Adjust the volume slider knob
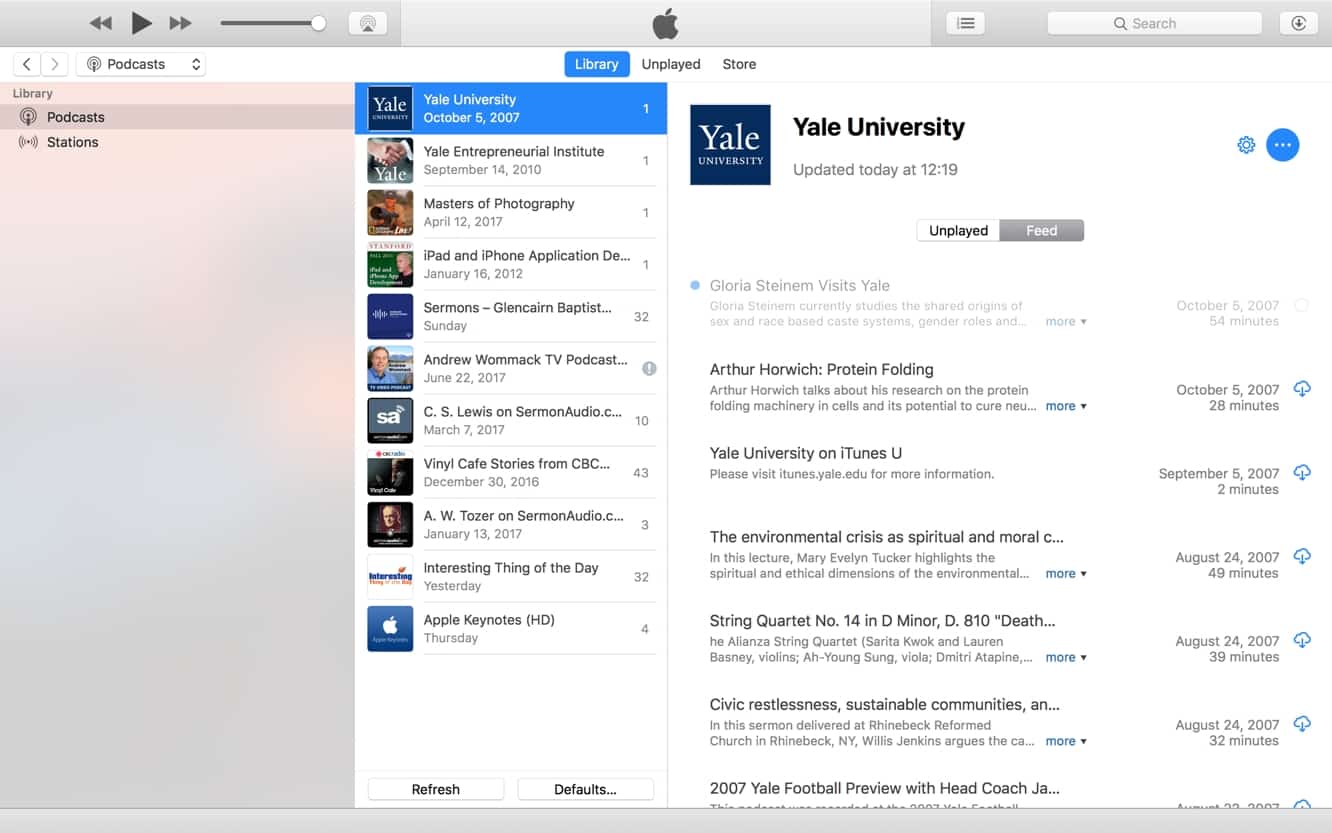This screenshot has height=833, width=1332. pyautogui.click(x=318, y=23)
